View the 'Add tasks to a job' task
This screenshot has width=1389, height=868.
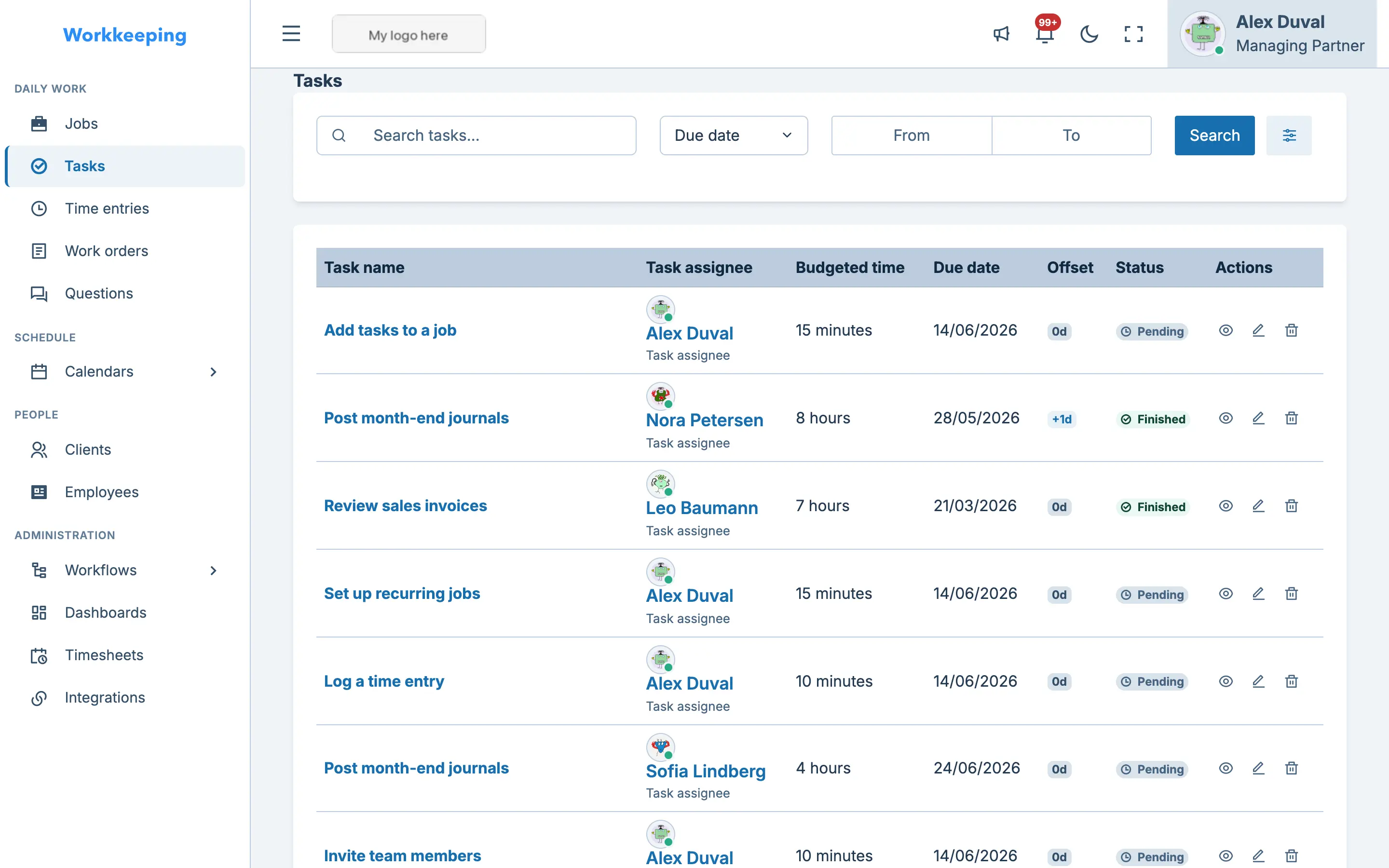point(1226,330)
